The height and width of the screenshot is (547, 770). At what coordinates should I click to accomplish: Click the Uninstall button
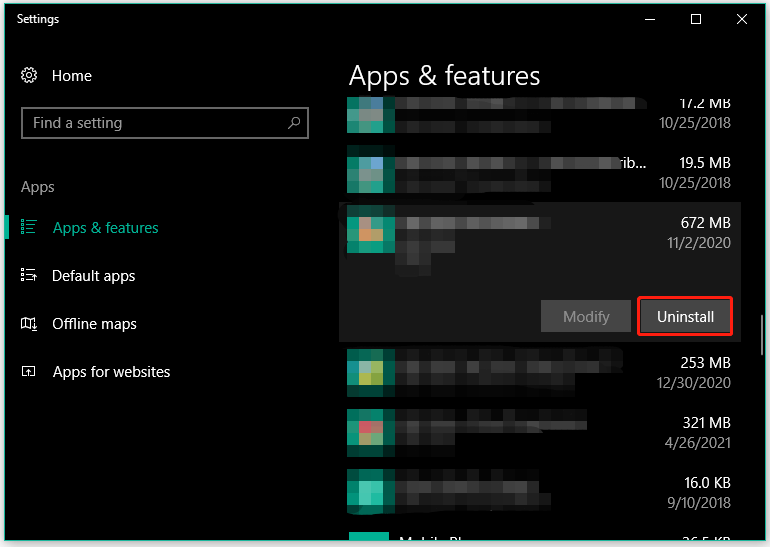click(x=685, y=316)
